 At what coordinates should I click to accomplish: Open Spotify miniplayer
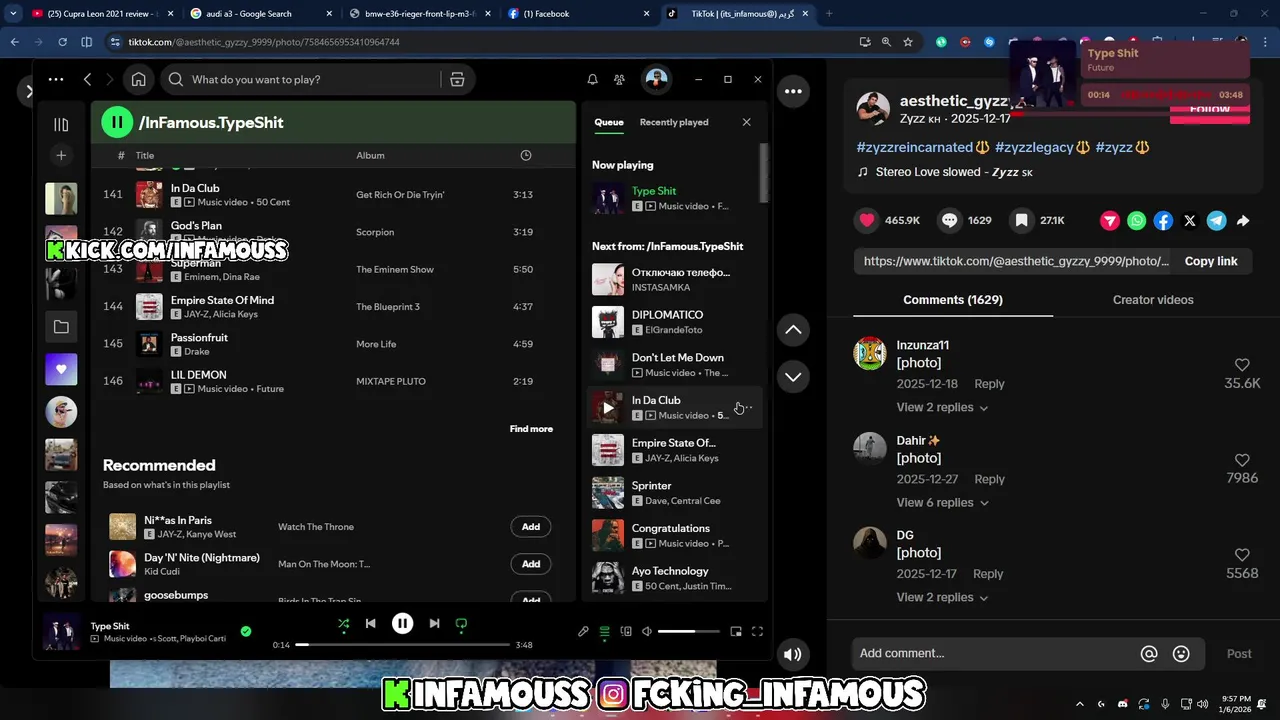pos(736,631)
